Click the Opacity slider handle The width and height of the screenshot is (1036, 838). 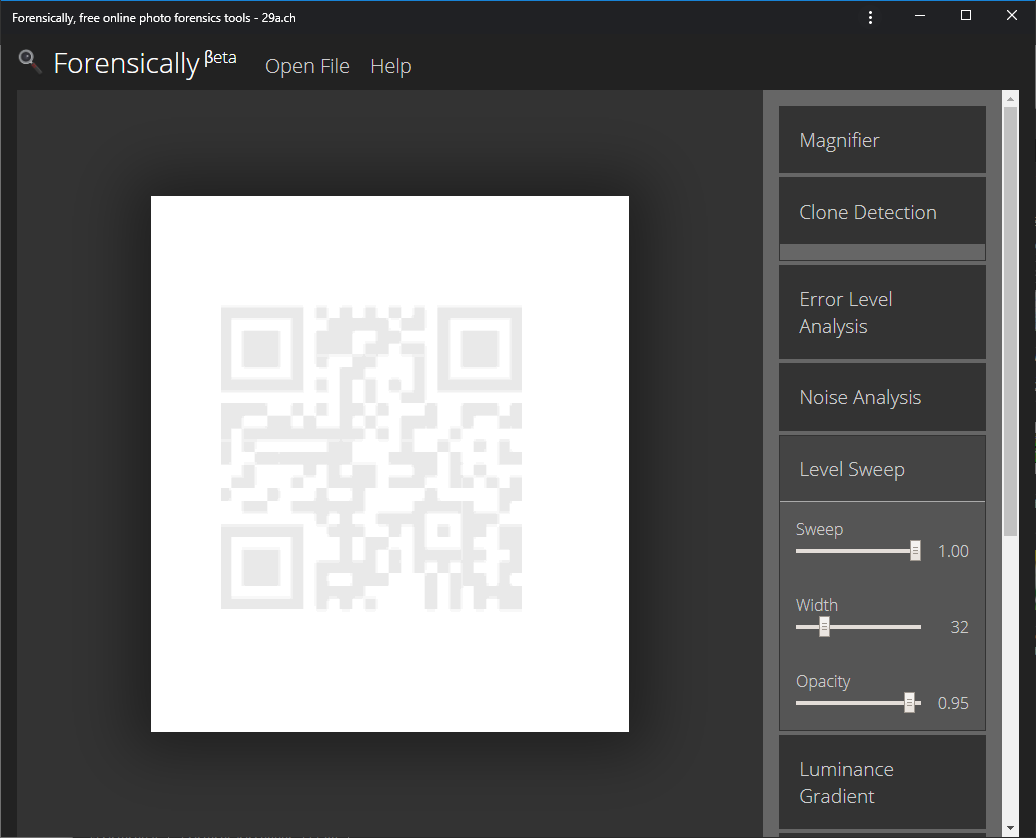tap(909, 703)
